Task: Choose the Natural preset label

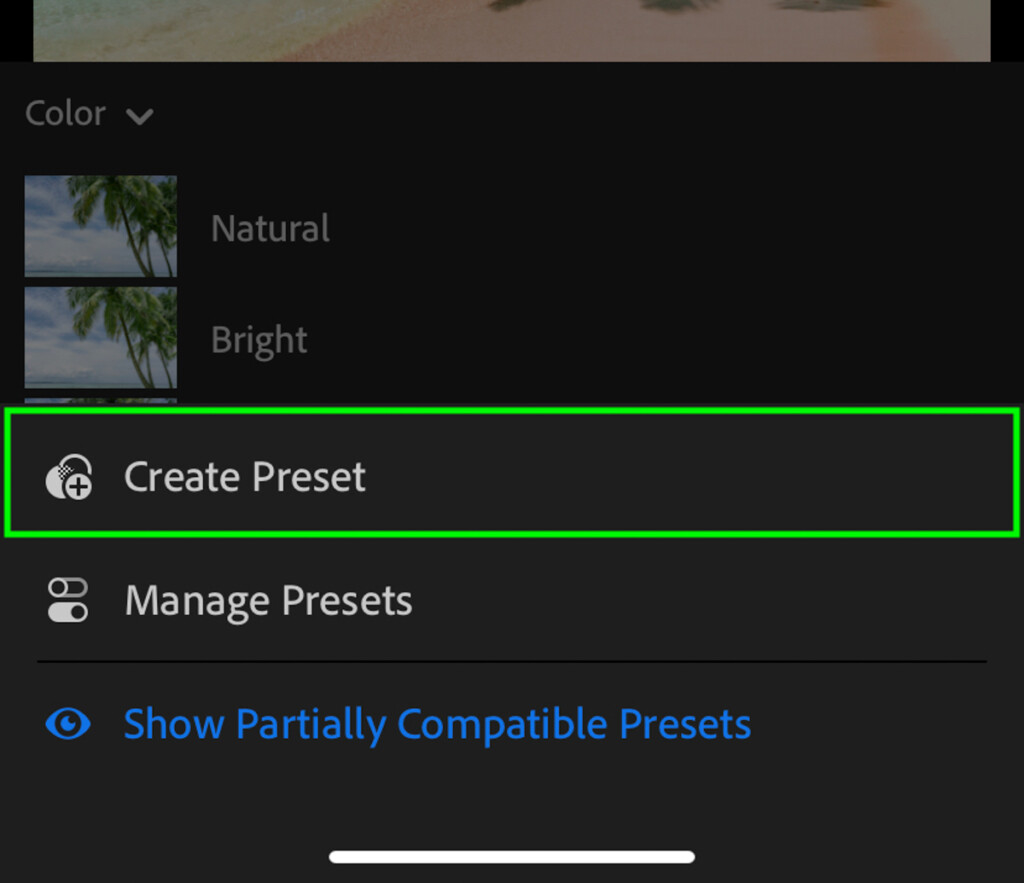Action: click(x=270, y=229)
